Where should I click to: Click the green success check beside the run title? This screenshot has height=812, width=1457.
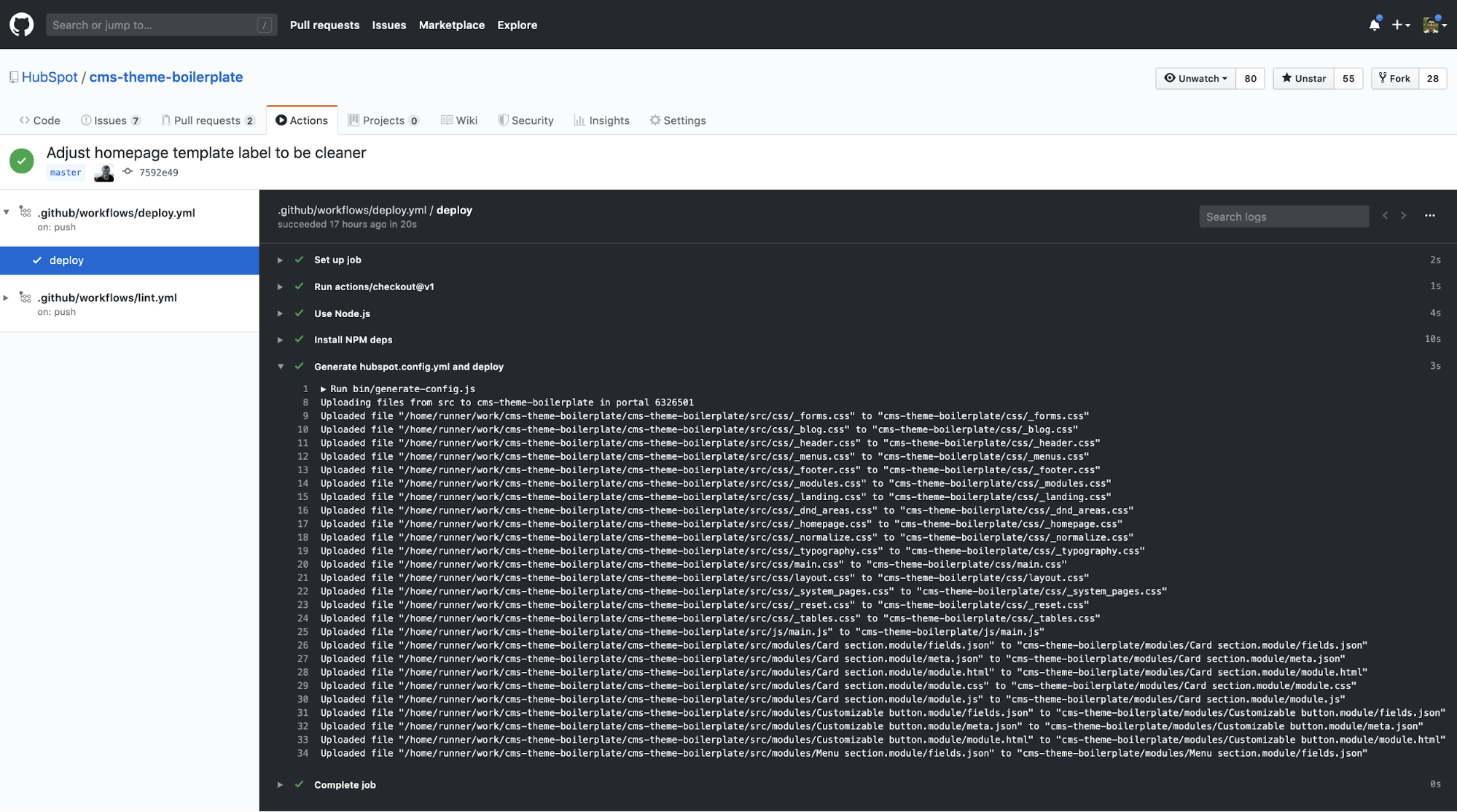[21, 161]
